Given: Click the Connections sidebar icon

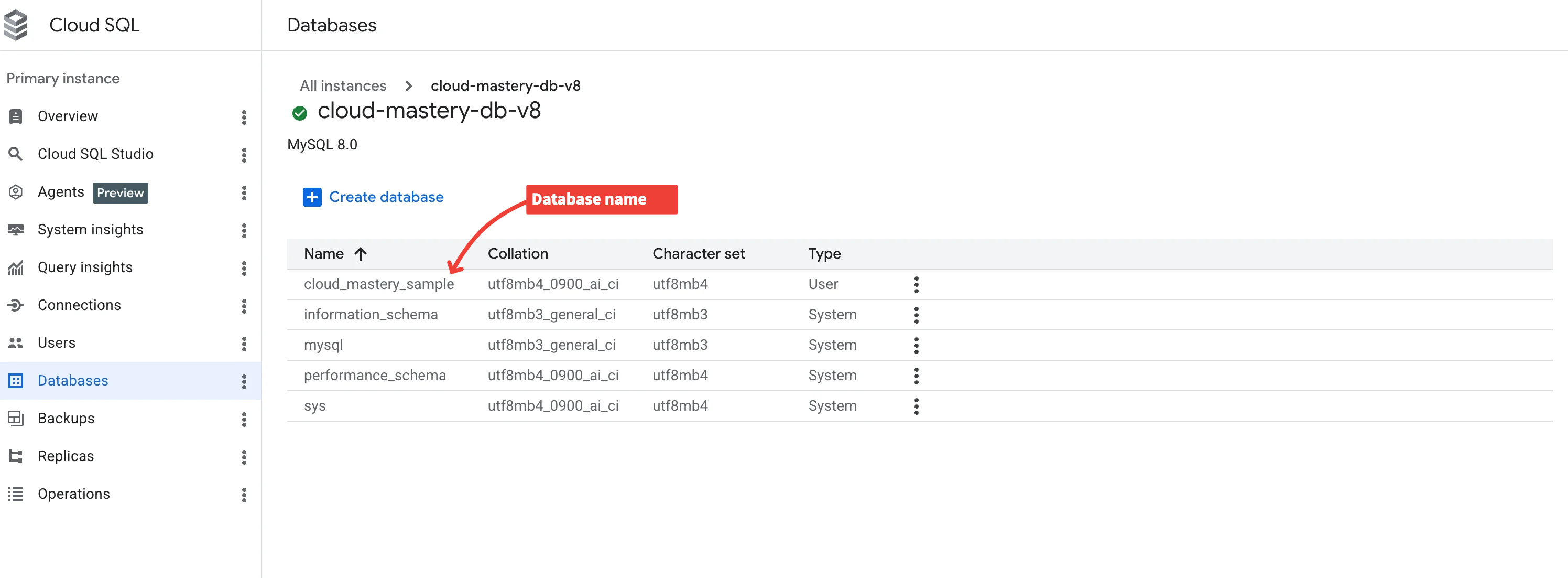Looking at the screenshot, I should coord(16,305).
